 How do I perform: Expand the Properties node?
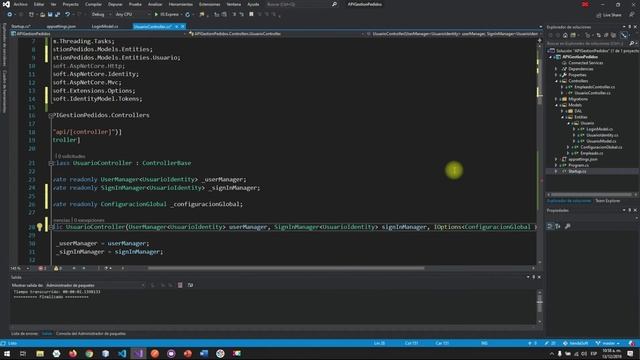pyautogui.click(x=557, y=75)
